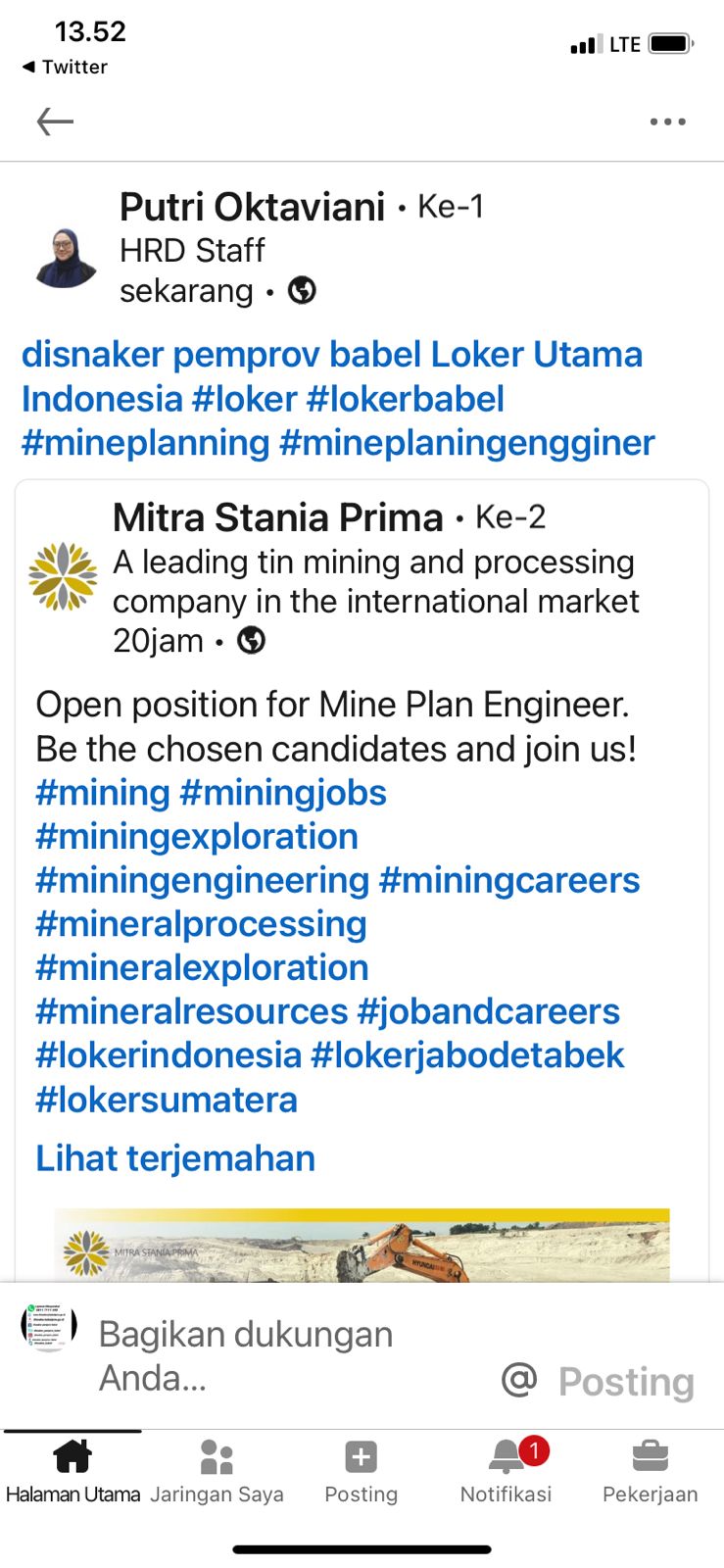Open the #lokerbabel hashtag
Viewport: 724px width, 1568px height.
click(405, 399)
